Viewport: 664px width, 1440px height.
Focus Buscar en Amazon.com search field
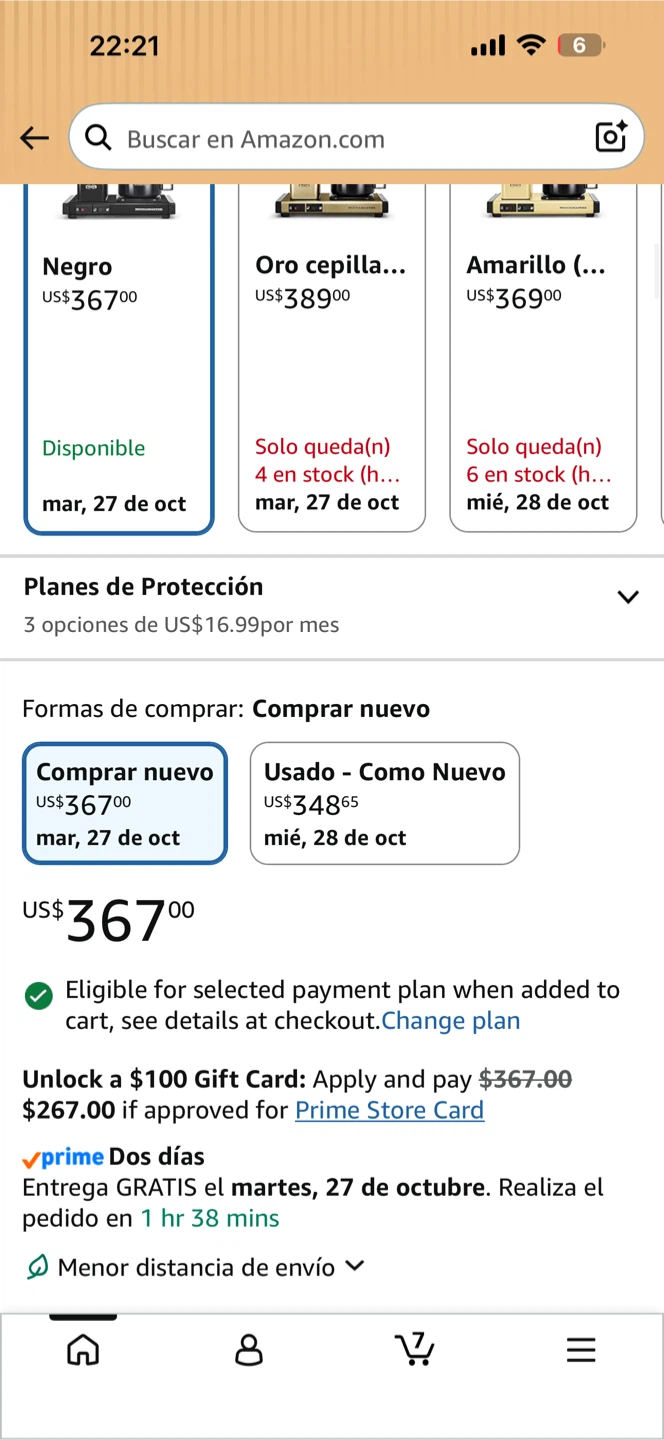tap(356, 137)
